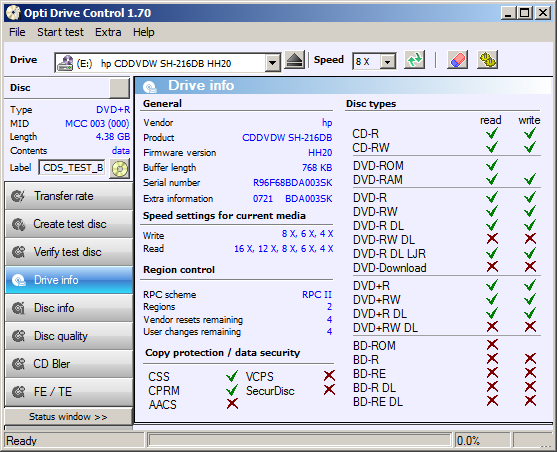Expand the Status window

tap(68, 416)
